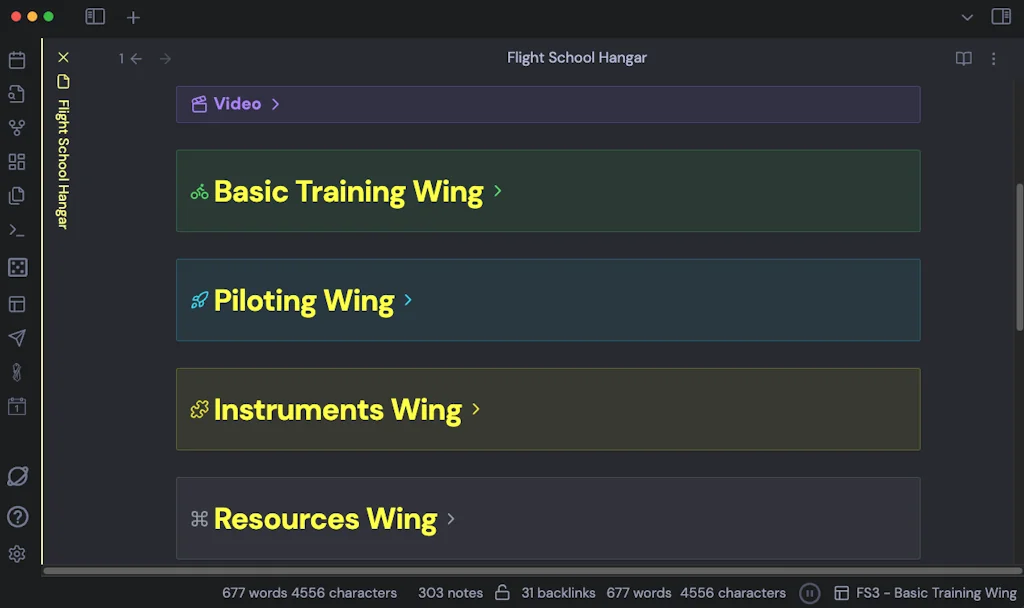Click the publish paper plane icon
The width and height of the screenshot is (1024, 608).
pos(17,338)
